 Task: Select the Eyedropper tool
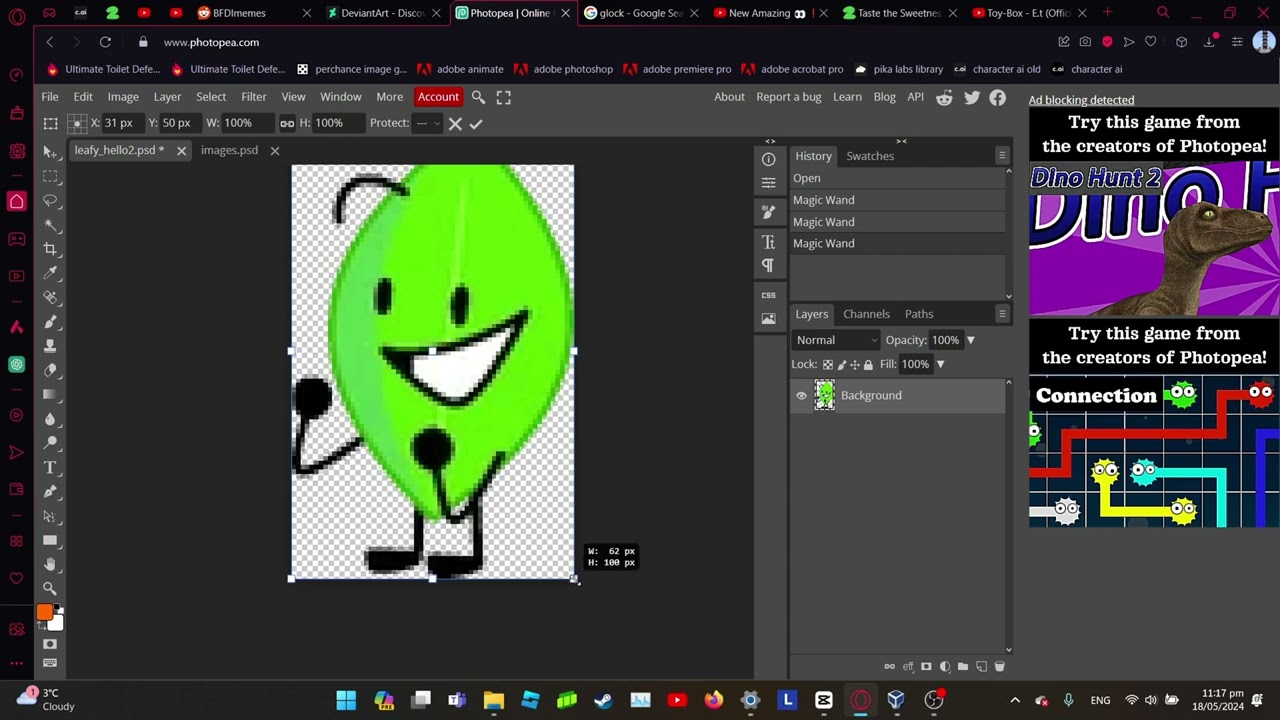[x=50, y=273]
